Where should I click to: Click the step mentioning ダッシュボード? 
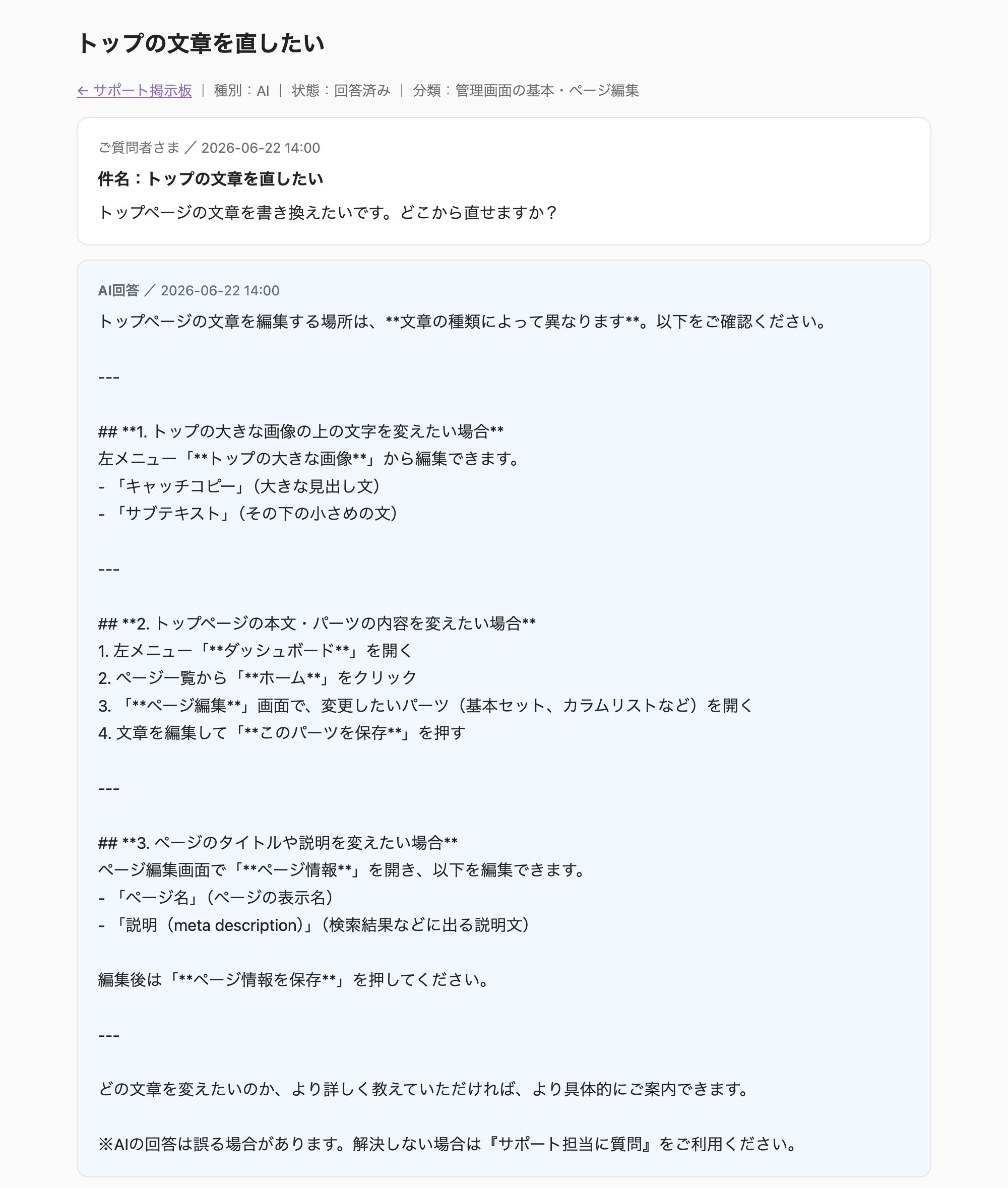(x=255, y=651)
